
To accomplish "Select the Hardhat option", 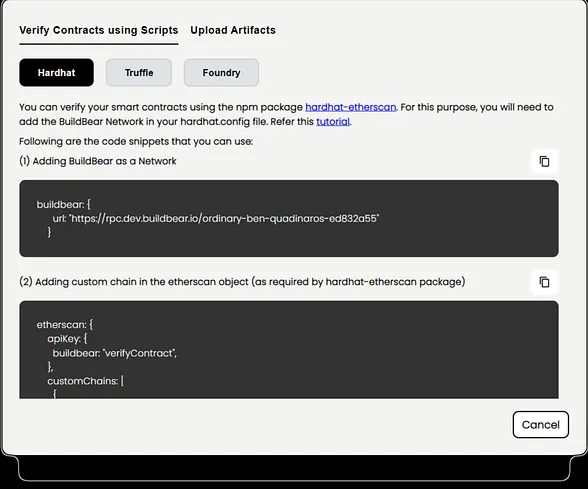I will [x=57, y=72].
